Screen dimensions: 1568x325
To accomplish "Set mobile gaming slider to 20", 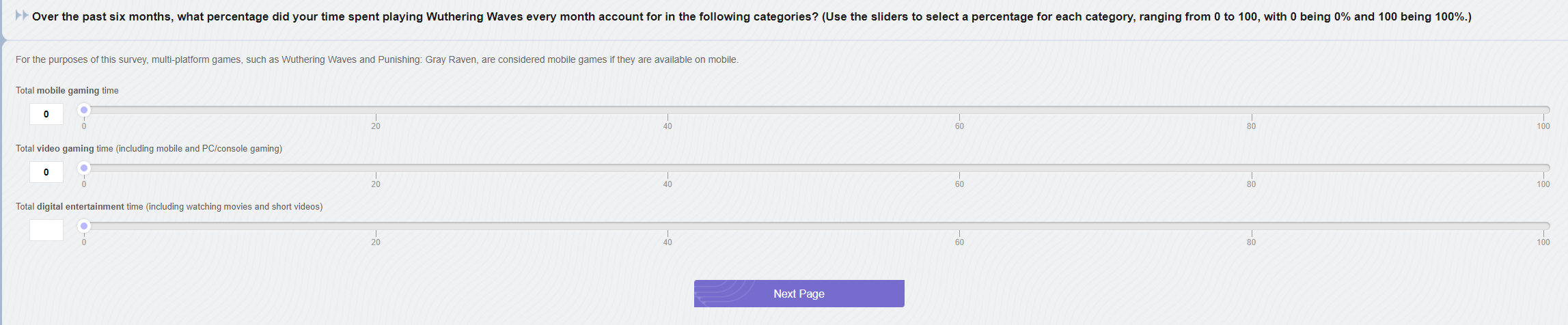I will [376, 110].
